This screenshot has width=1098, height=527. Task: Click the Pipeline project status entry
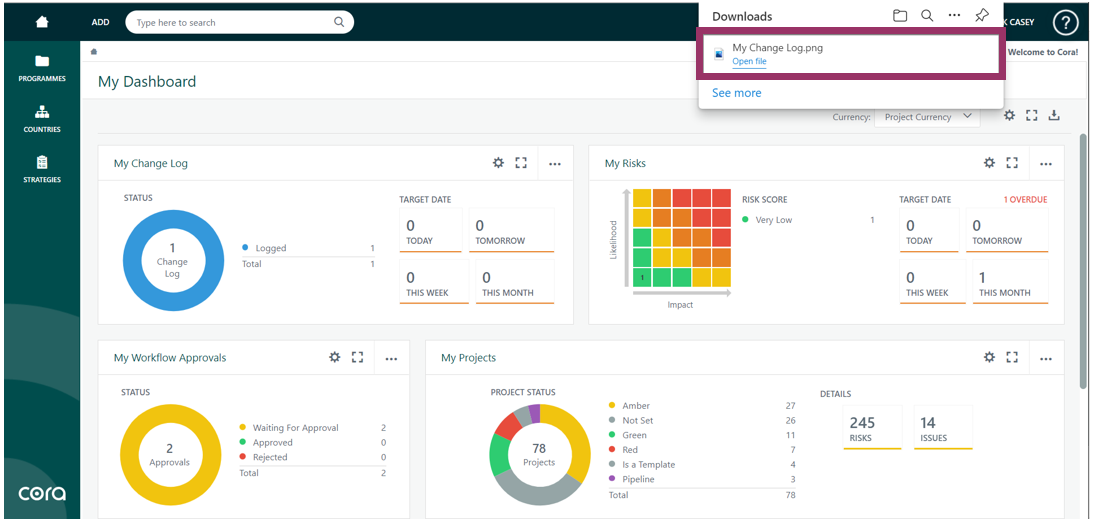pyautogui.click(x=702, y=479)
